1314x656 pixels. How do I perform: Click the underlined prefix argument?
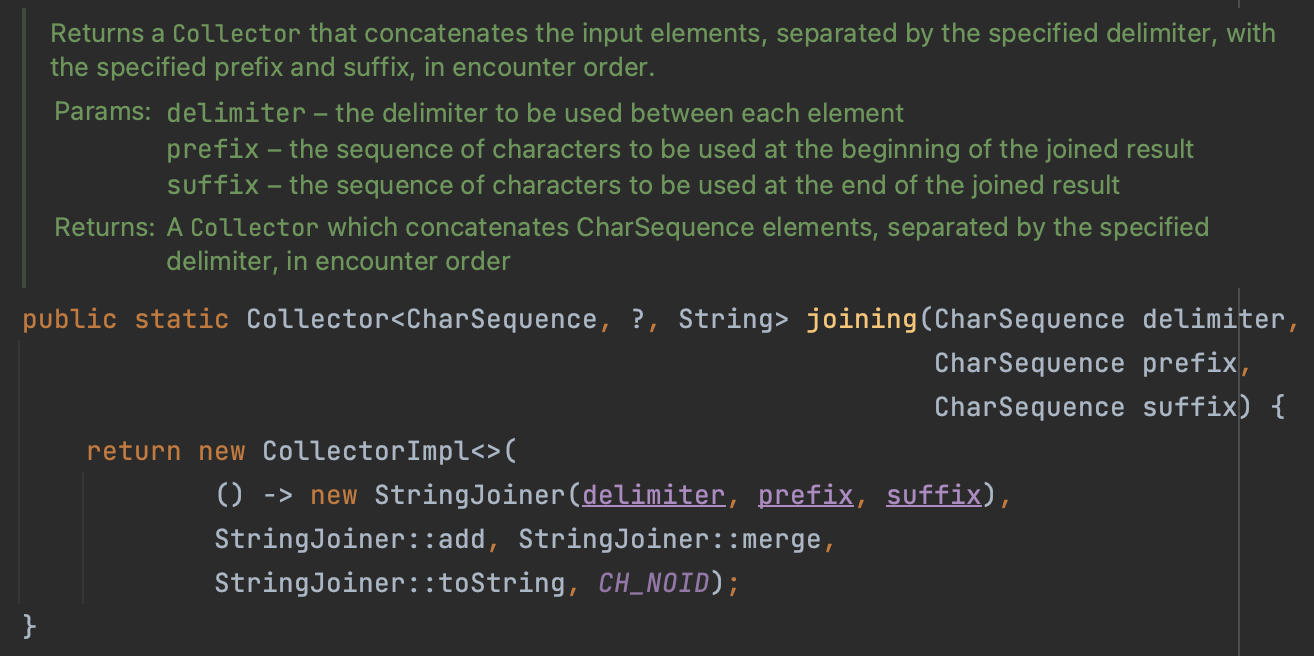click(805, 495)
